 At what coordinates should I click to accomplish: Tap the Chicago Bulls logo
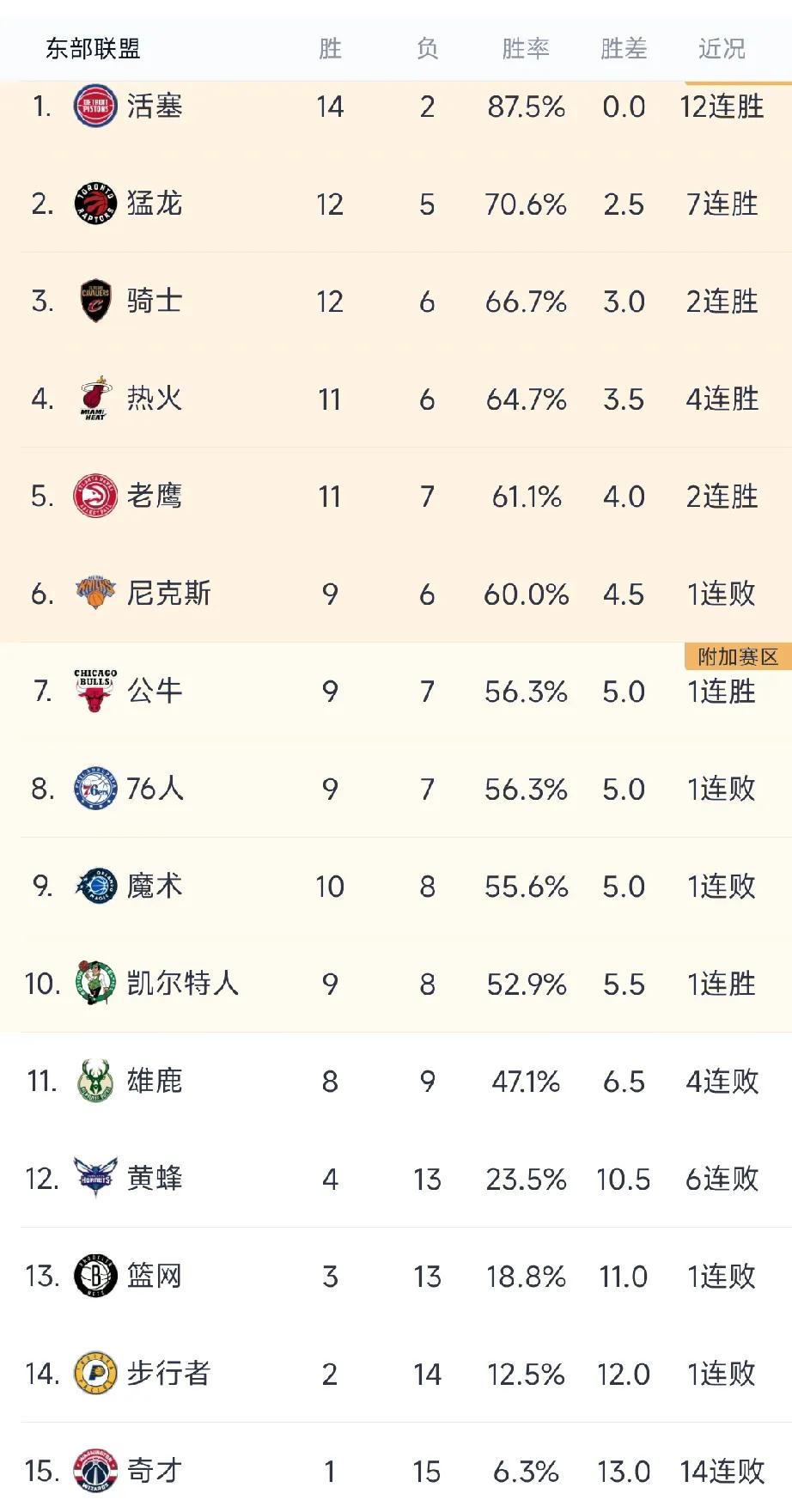[x=94, y=691]
